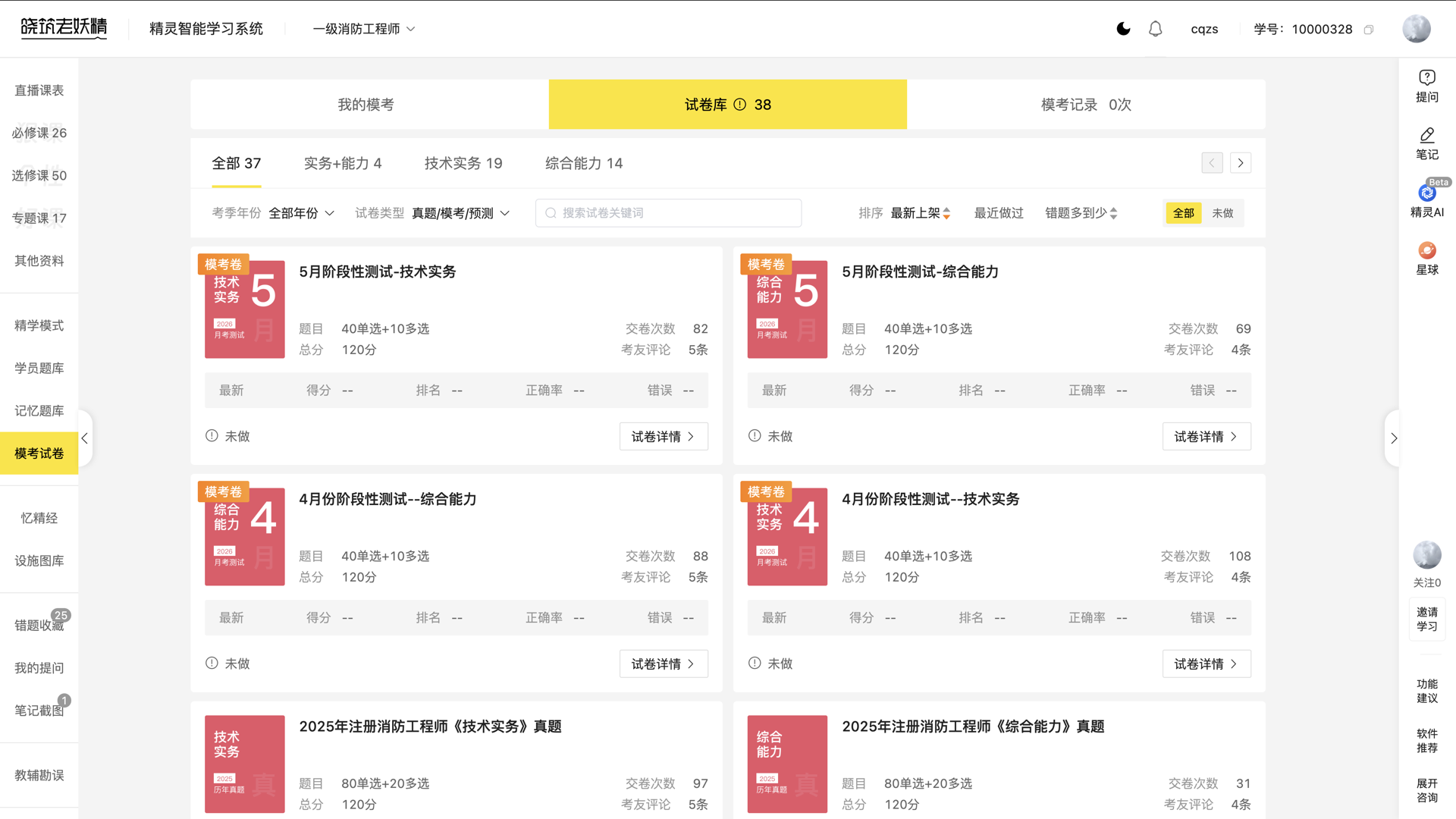Click 邀请学习 button
The width and height of the screenshot is (1456, 819).
click(x=1427, y=619)
